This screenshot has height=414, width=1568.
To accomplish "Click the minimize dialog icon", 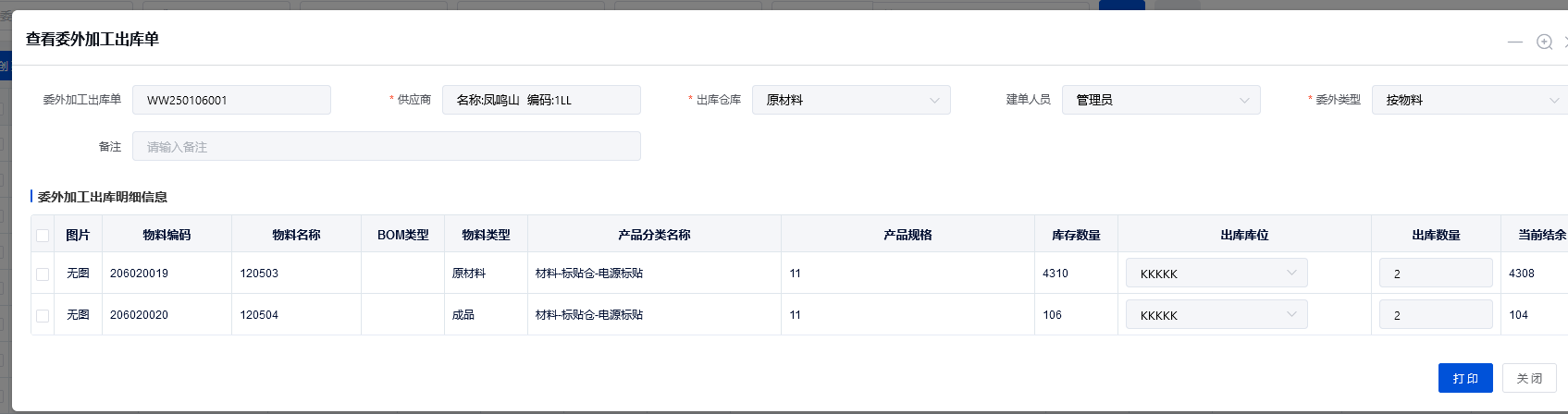I will point(1514,42).
